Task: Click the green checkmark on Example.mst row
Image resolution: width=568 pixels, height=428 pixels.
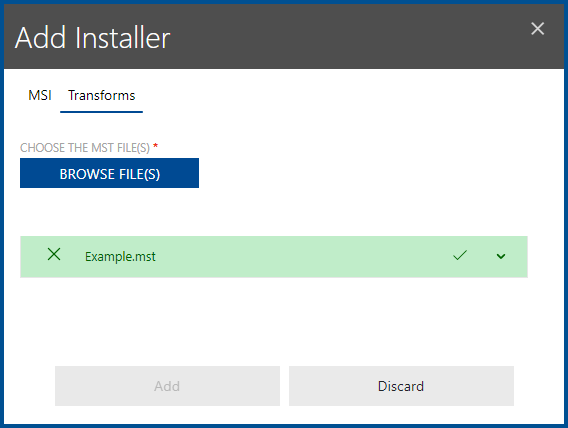Action: pyautogui.click(x=460, y=256)
